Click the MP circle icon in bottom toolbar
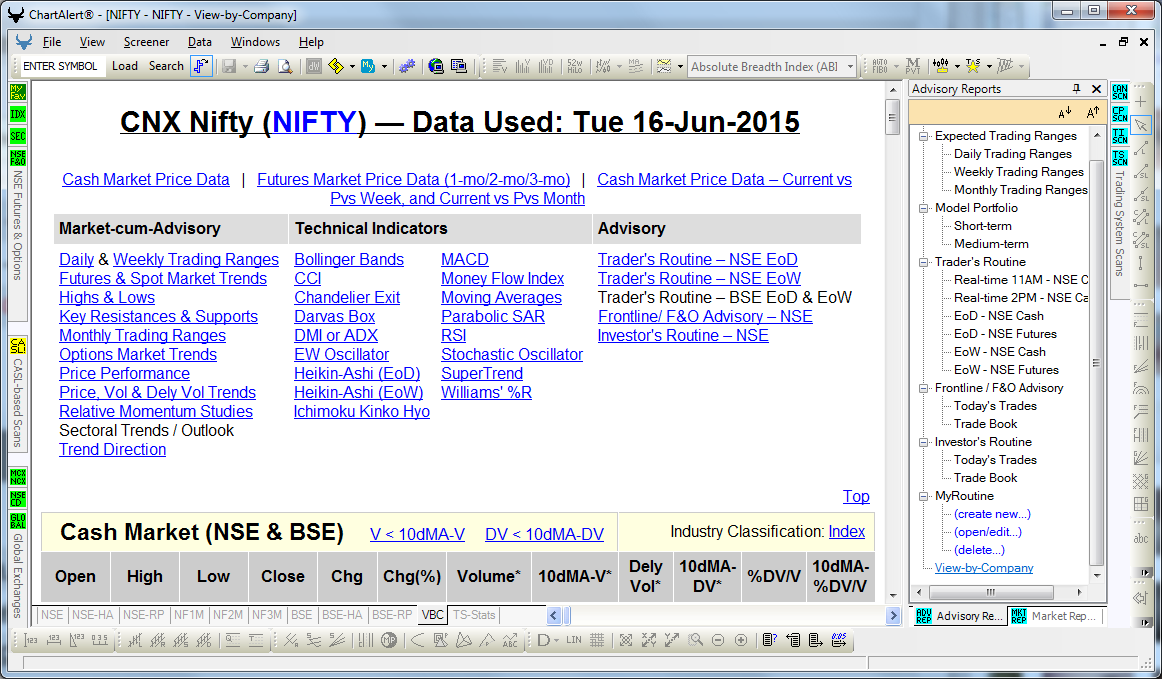The image size is (1162, 679). tap(389, 640)
